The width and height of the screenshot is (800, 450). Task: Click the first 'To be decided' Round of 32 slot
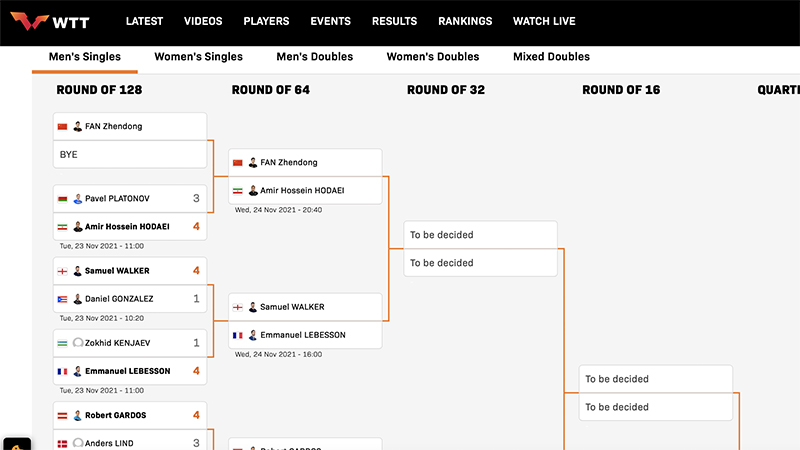tap(480, 235)
